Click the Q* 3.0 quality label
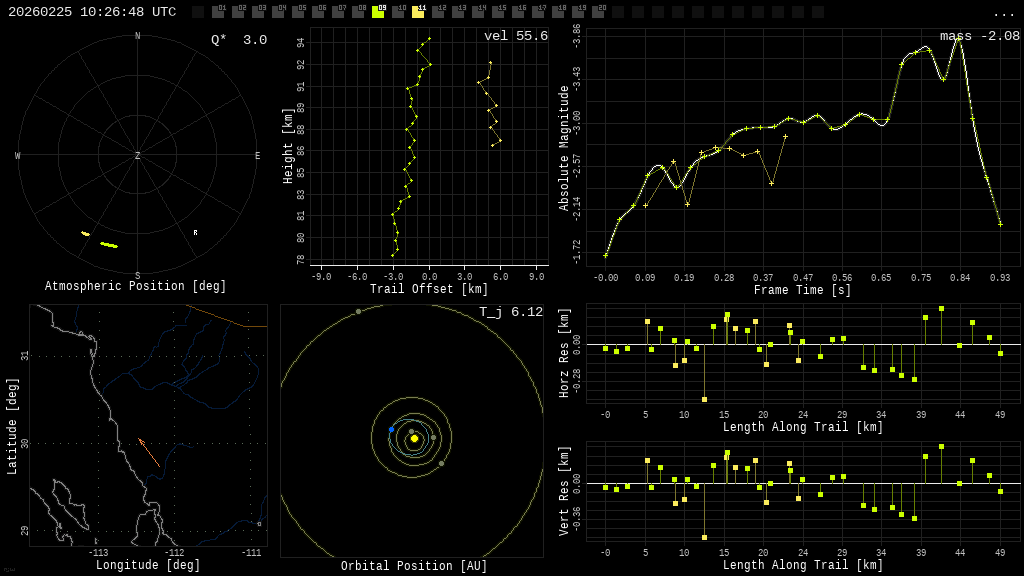The height and width of the screenshot is (576, 1024). (x=239, y=40)
